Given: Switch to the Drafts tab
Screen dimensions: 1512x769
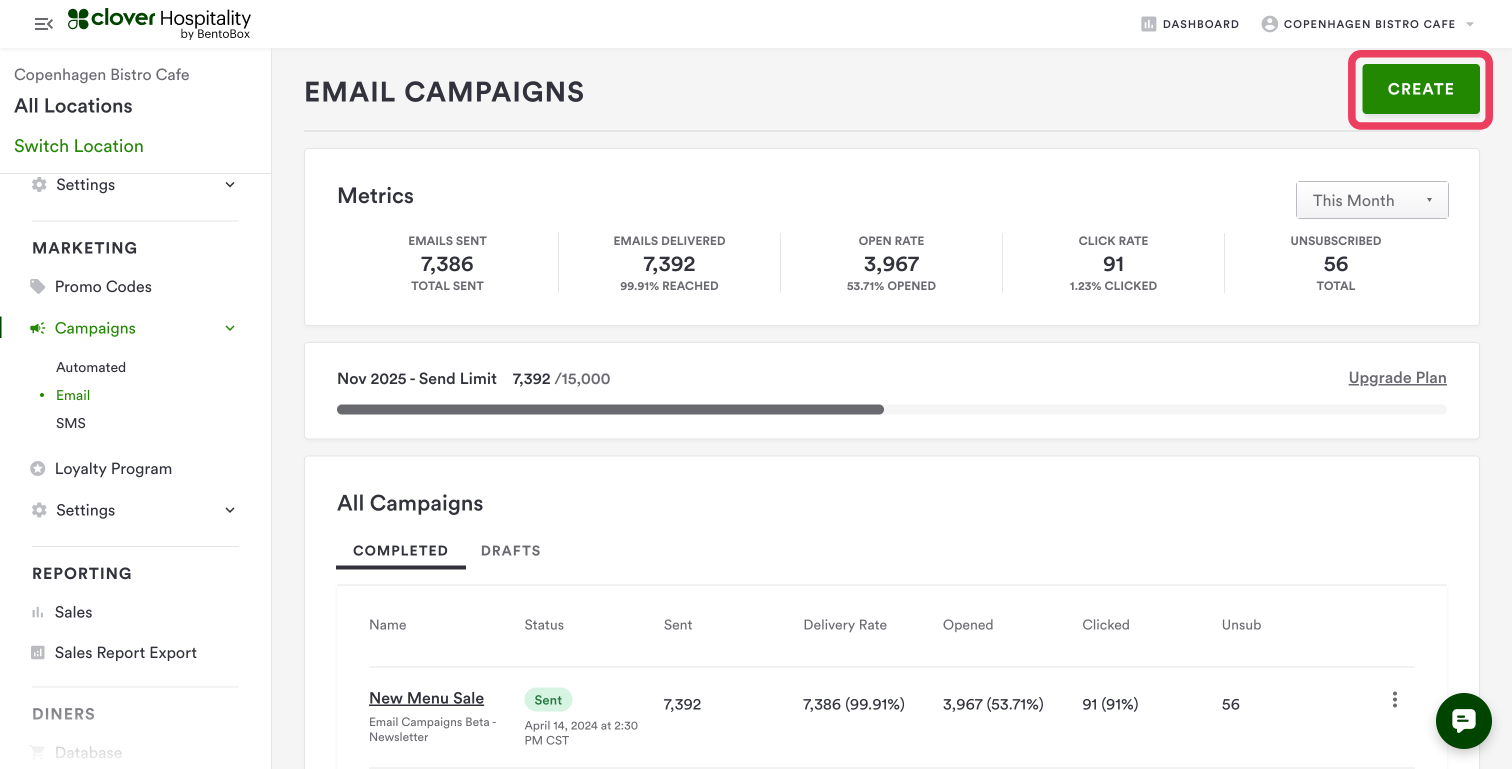Looking at the screenshot, I should point(510,551).
